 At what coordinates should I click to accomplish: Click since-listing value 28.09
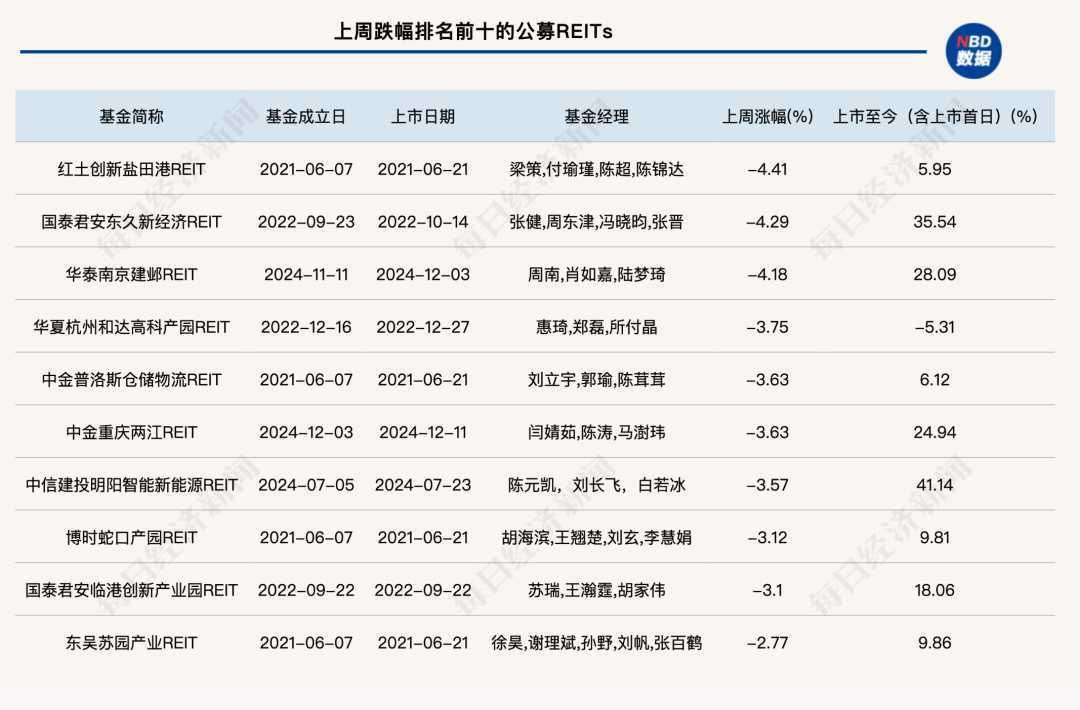tap(935, 274)
